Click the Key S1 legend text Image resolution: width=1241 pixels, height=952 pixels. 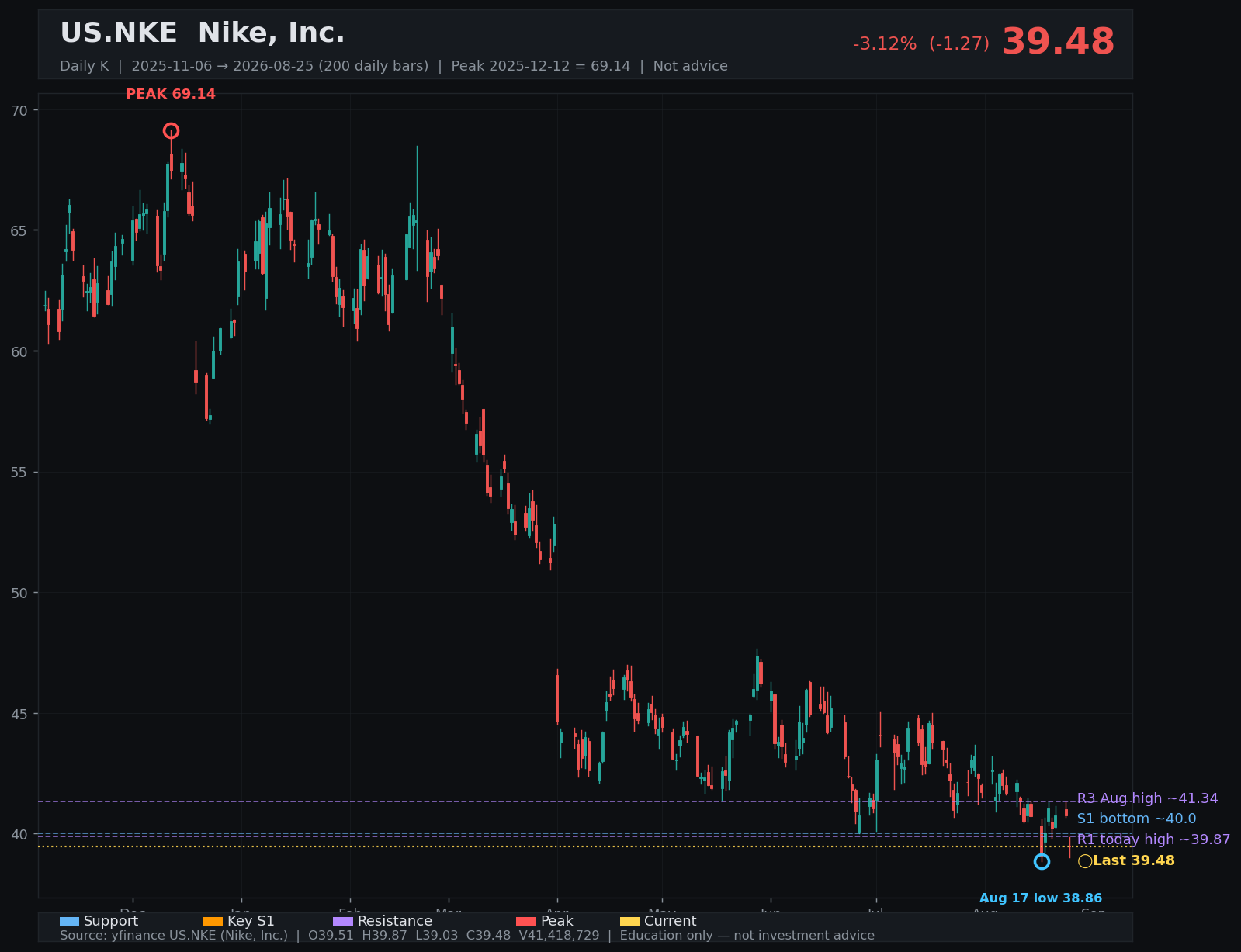coord(251,921)
